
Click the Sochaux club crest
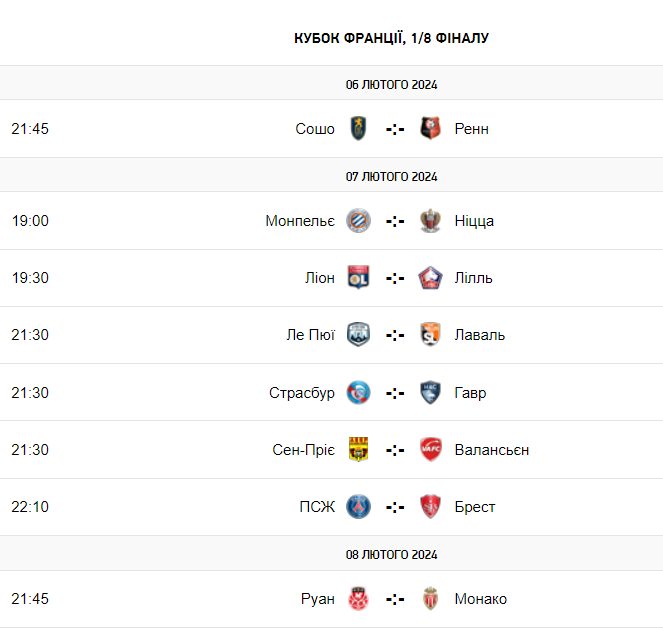coord(358,128)
